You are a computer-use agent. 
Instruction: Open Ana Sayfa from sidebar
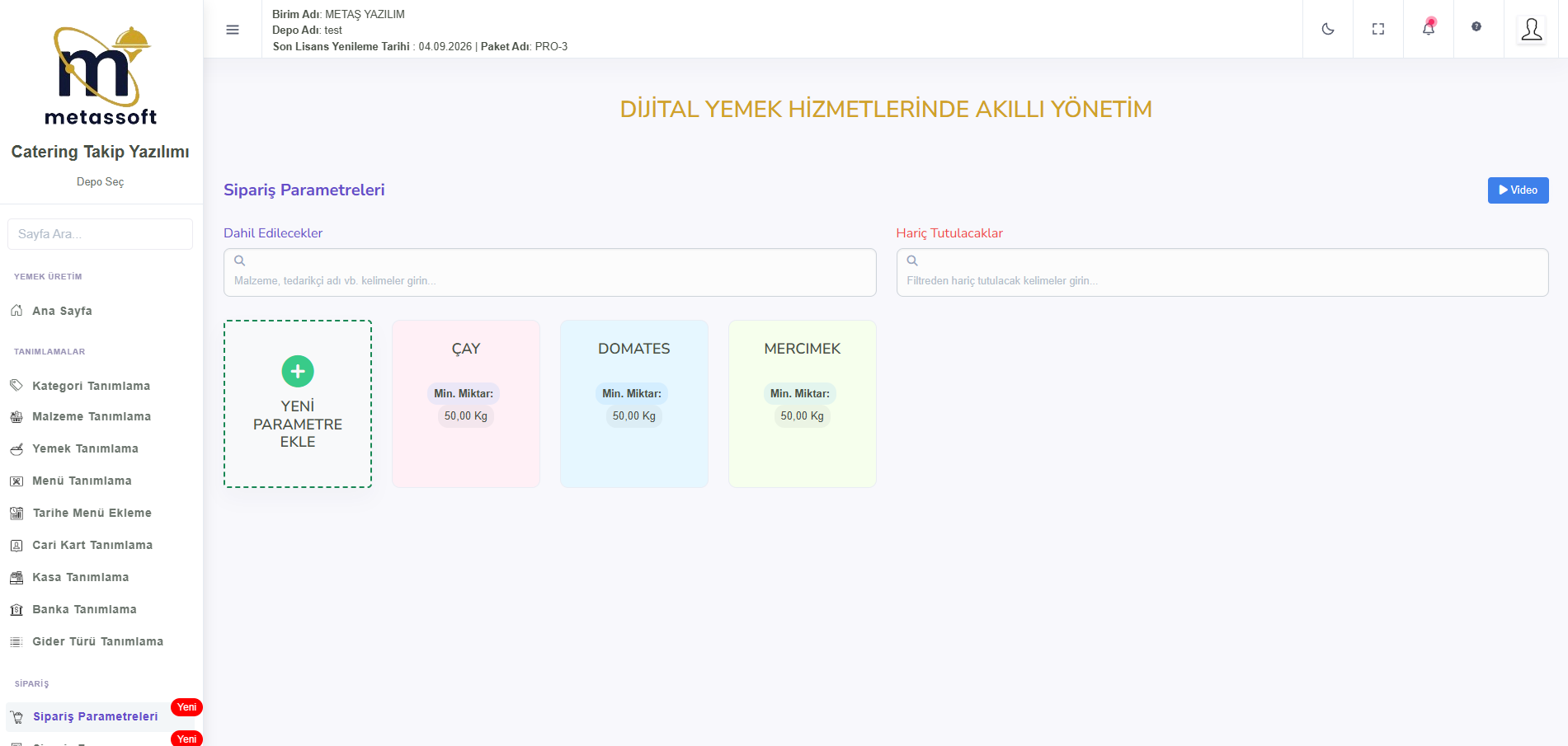62,311
